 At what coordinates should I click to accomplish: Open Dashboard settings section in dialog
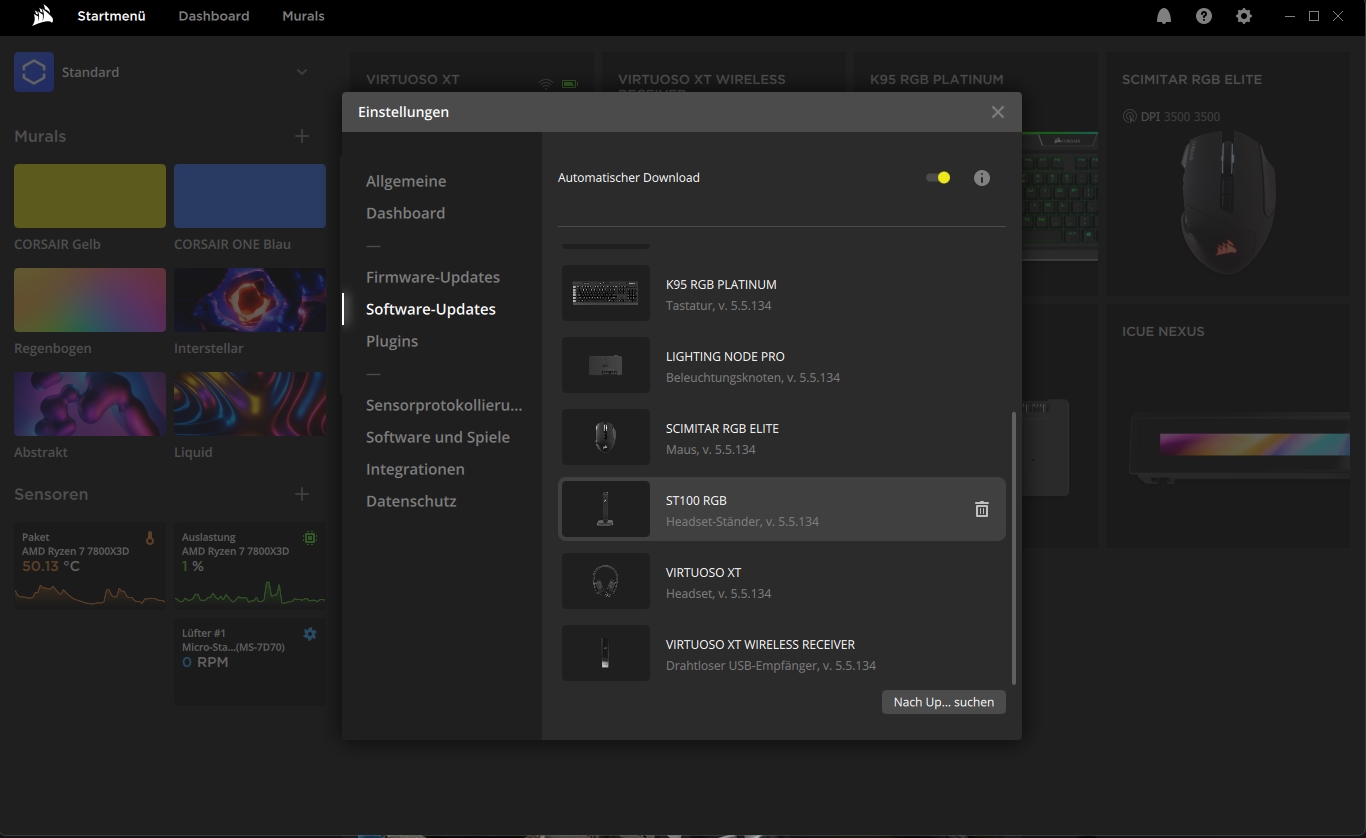click(405, 213)
